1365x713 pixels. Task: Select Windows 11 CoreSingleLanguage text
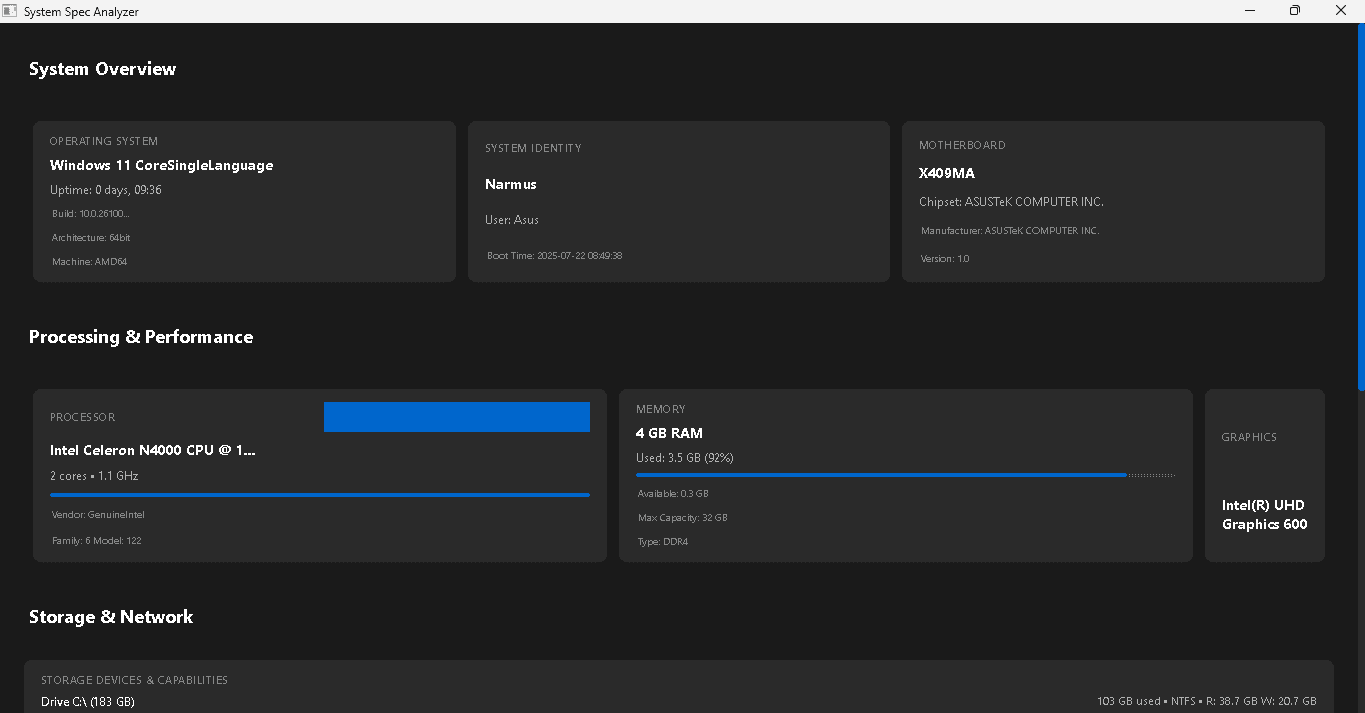161,165
